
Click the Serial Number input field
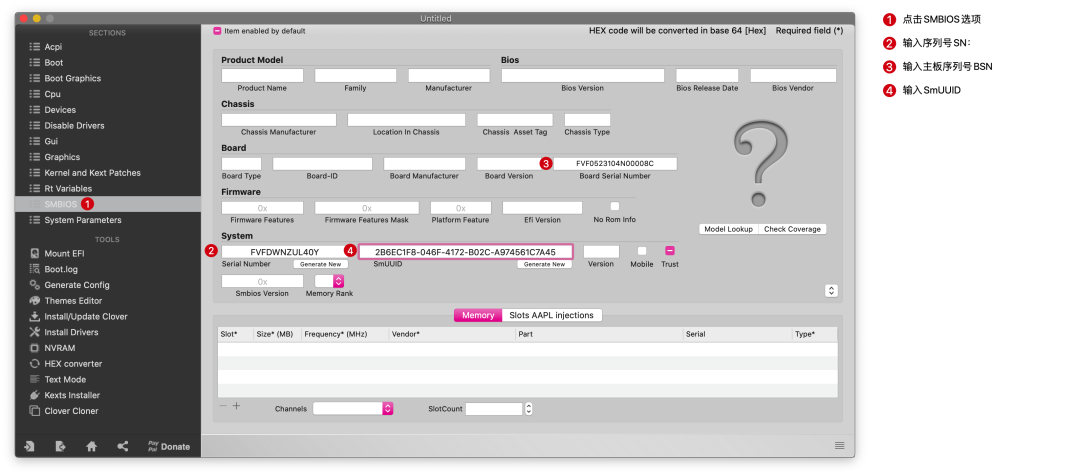click(x=284, y=252)
